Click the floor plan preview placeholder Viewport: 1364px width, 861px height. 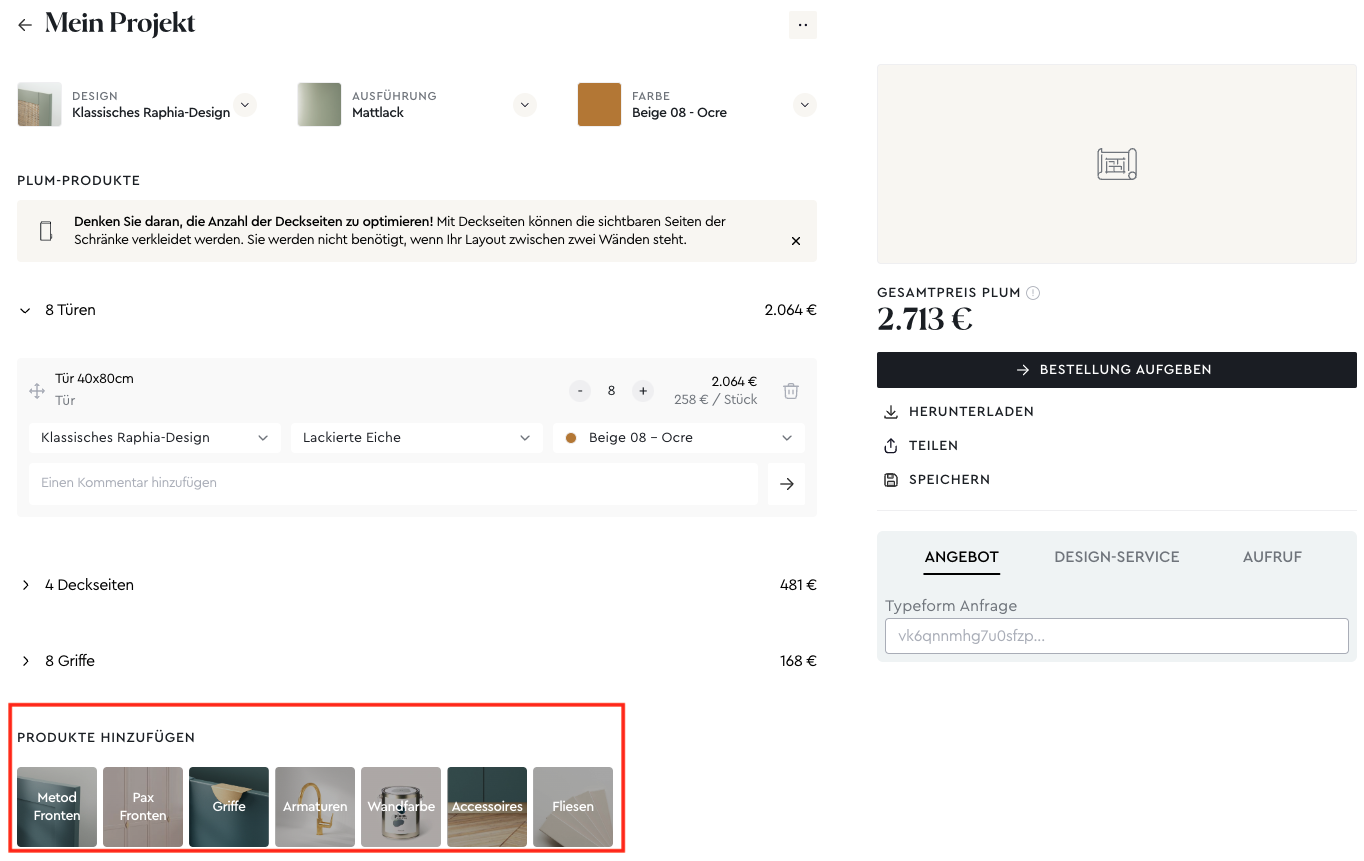(x=1116, y=164)
